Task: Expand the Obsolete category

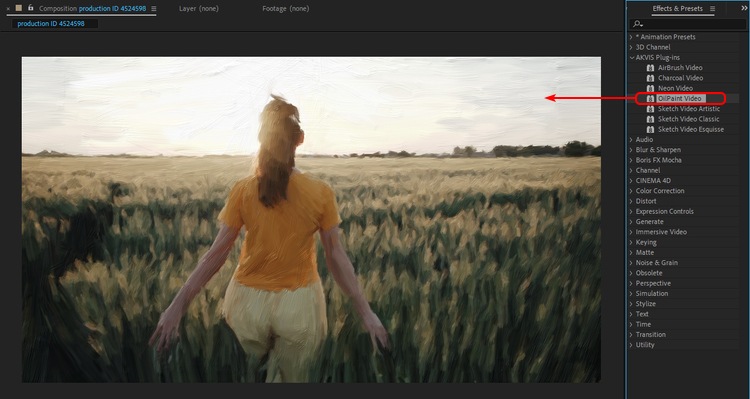Action: click(x=631, y=273)
